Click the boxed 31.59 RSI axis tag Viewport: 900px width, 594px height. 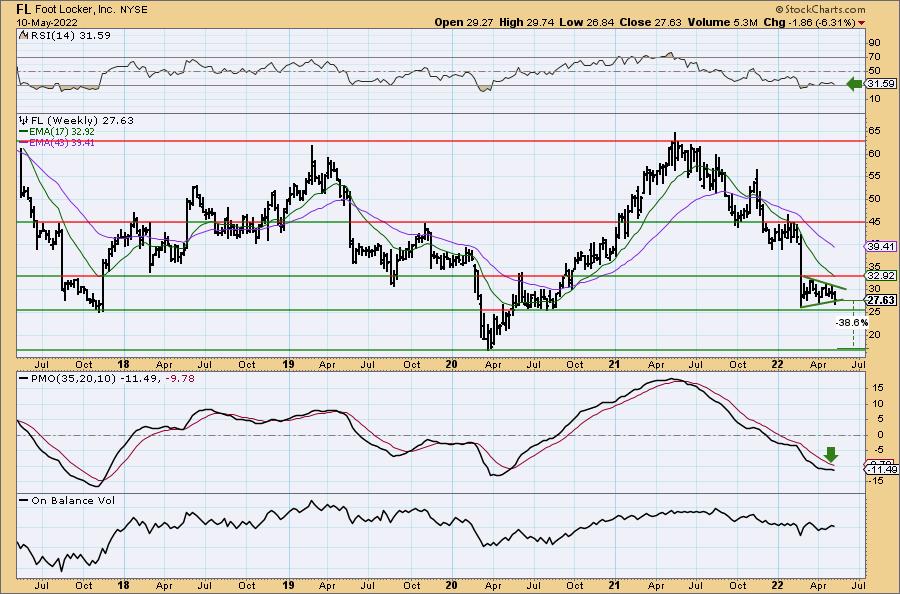click(880, 84)
